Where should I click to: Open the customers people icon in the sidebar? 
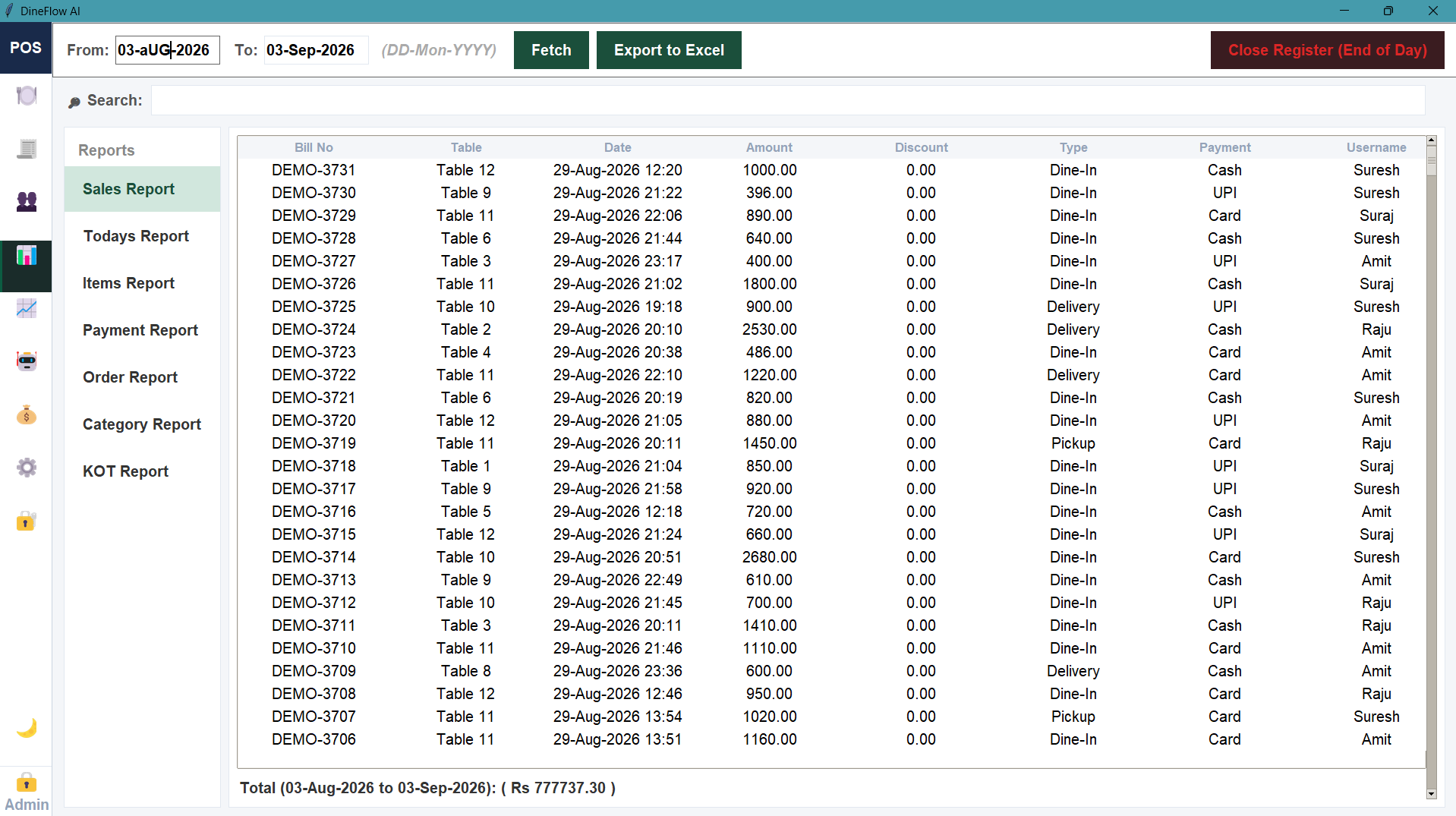point(27,202)
